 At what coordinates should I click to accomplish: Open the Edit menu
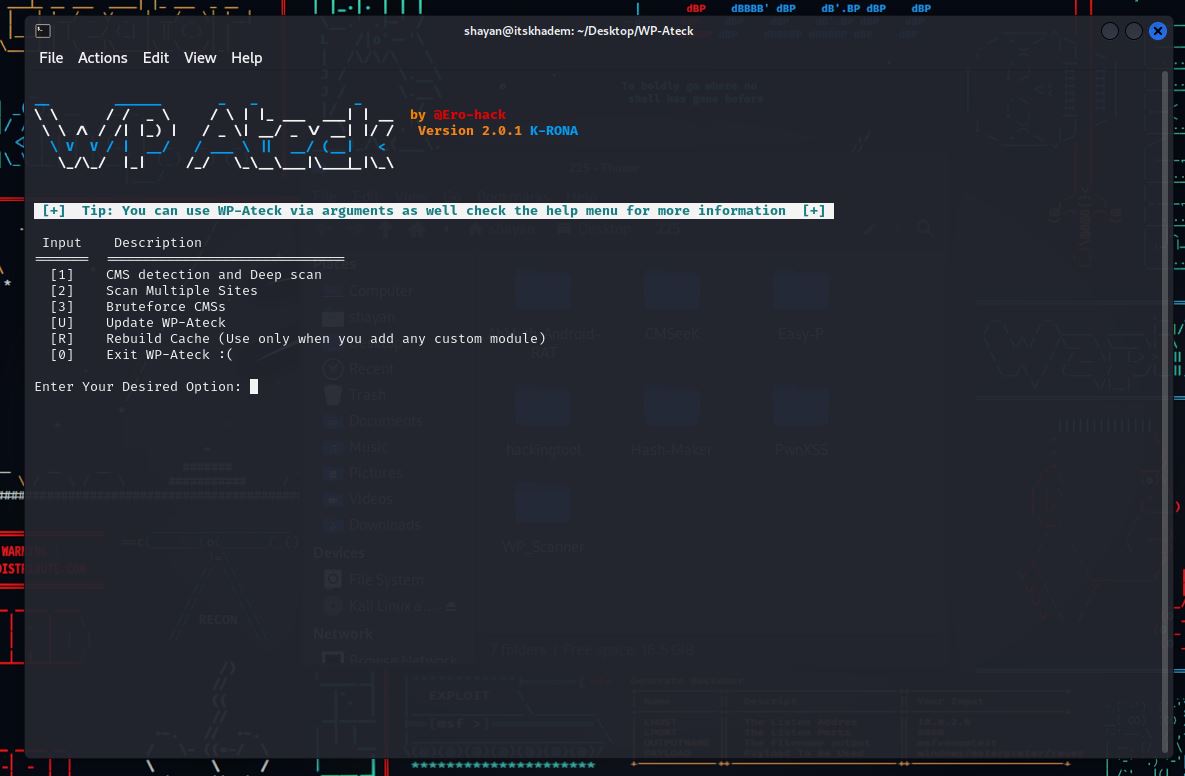tap(156, 58)
